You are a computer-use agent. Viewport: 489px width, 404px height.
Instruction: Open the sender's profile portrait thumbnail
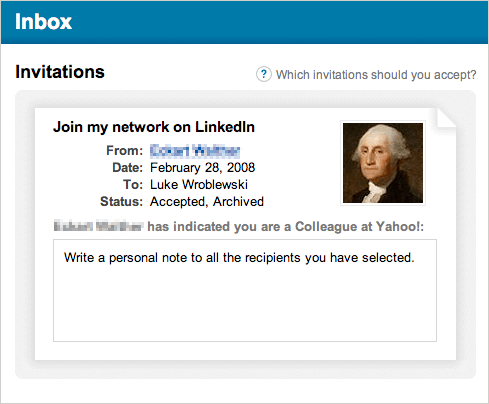383,163
